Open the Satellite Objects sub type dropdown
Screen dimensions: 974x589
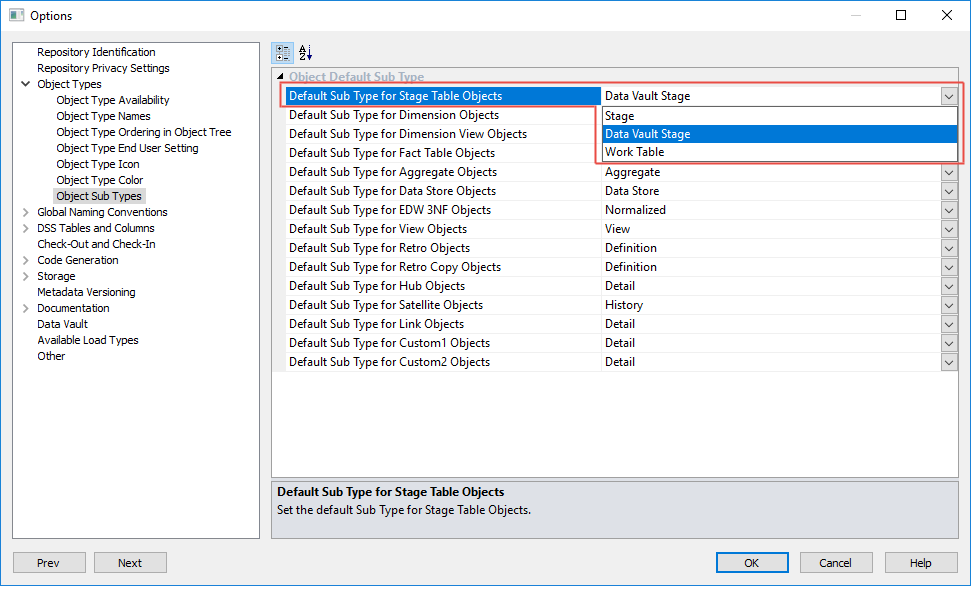coord(949,305)
